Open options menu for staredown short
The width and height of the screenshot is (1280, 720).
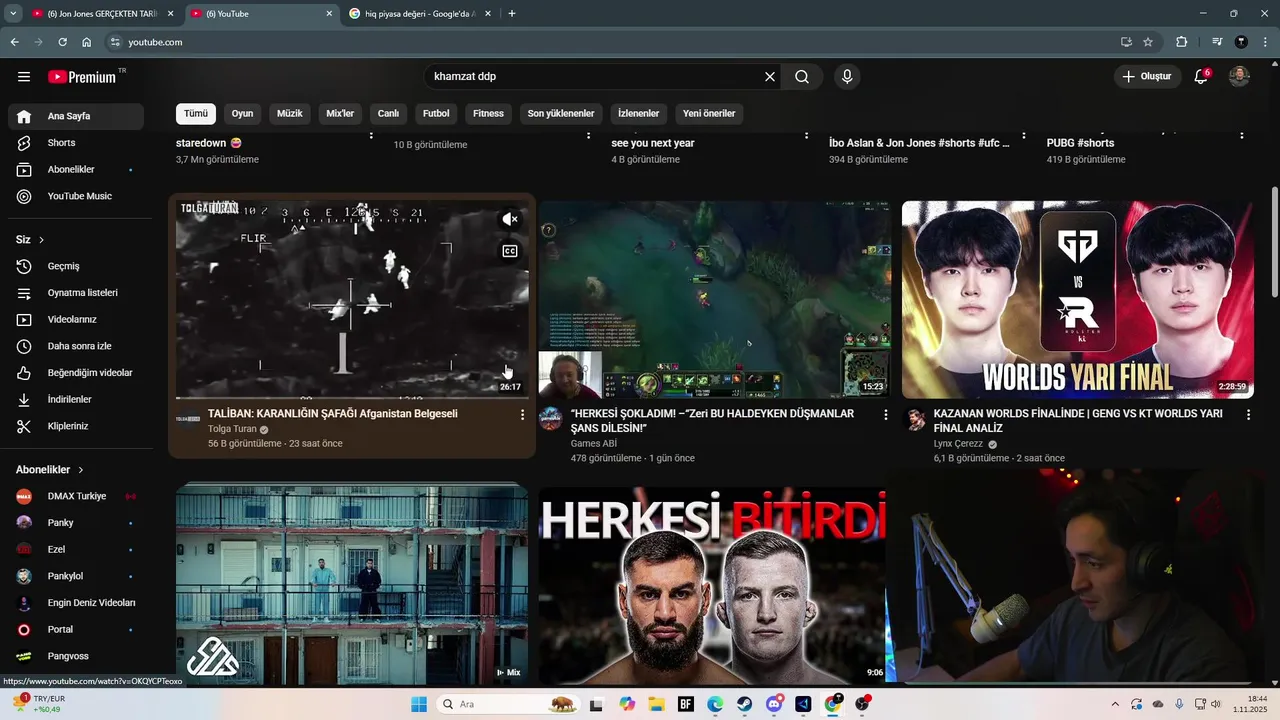click(372, 135)
